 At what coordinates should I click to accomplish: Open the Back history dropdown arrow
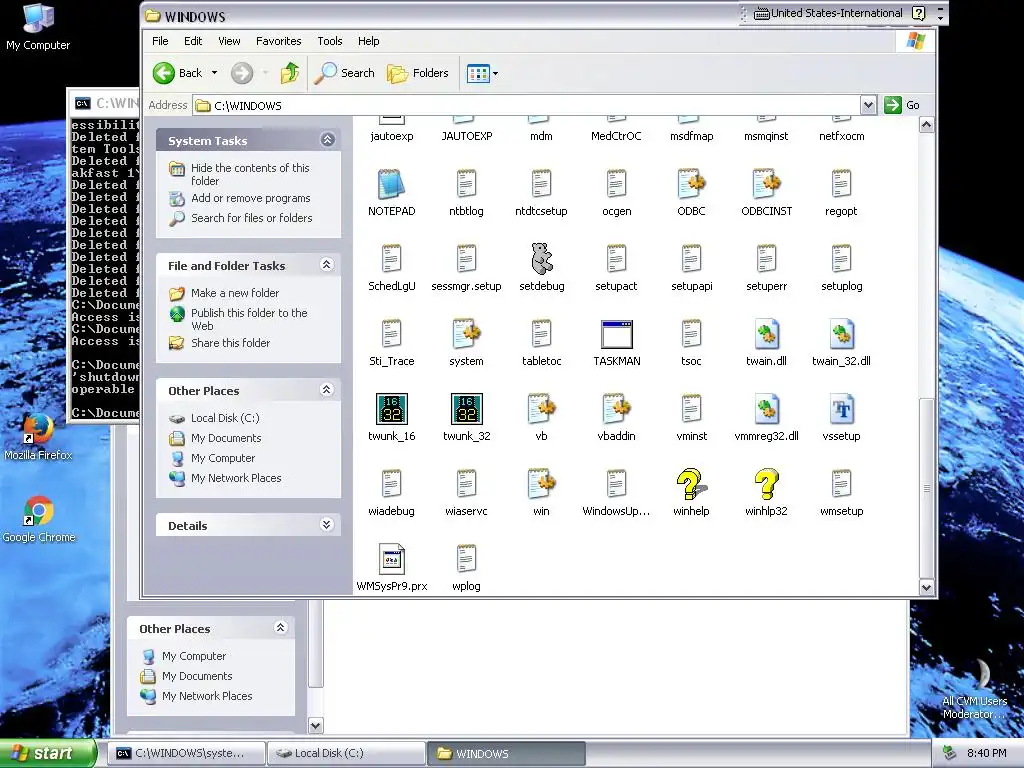click(214, 73)
